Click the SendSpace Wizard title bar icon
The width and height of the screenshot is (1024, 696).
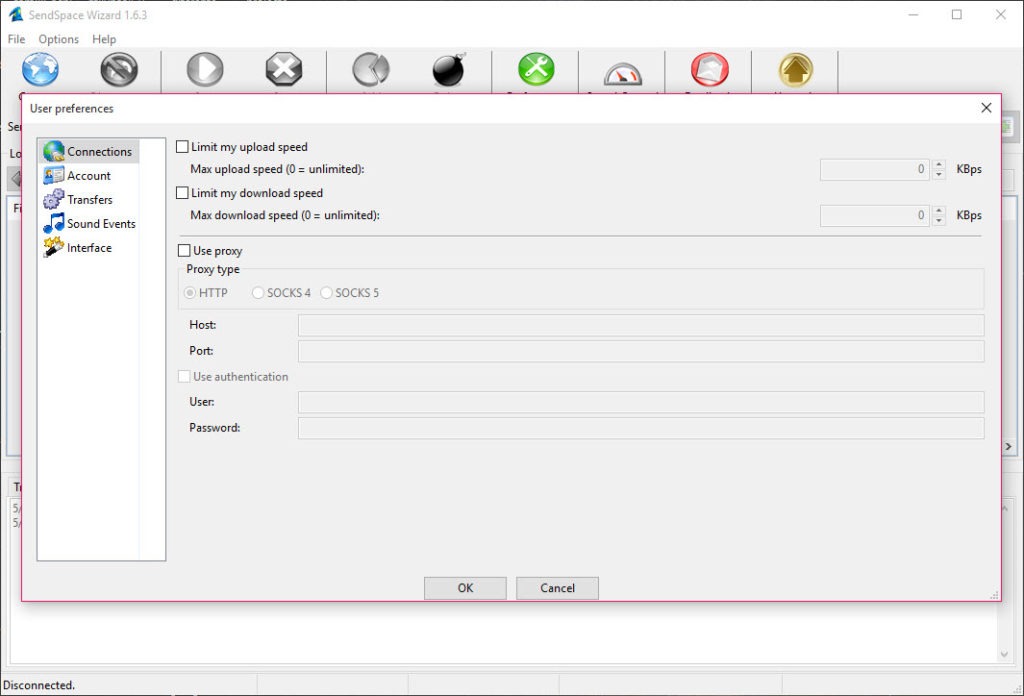(16, 14)
